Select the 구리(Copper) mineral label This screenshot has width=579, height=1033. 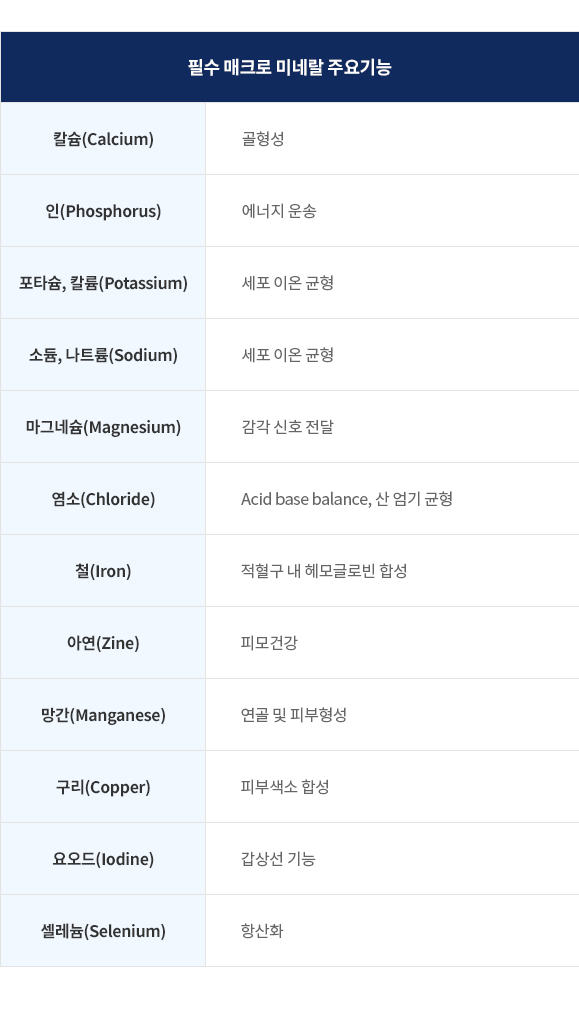pos(103,787)
